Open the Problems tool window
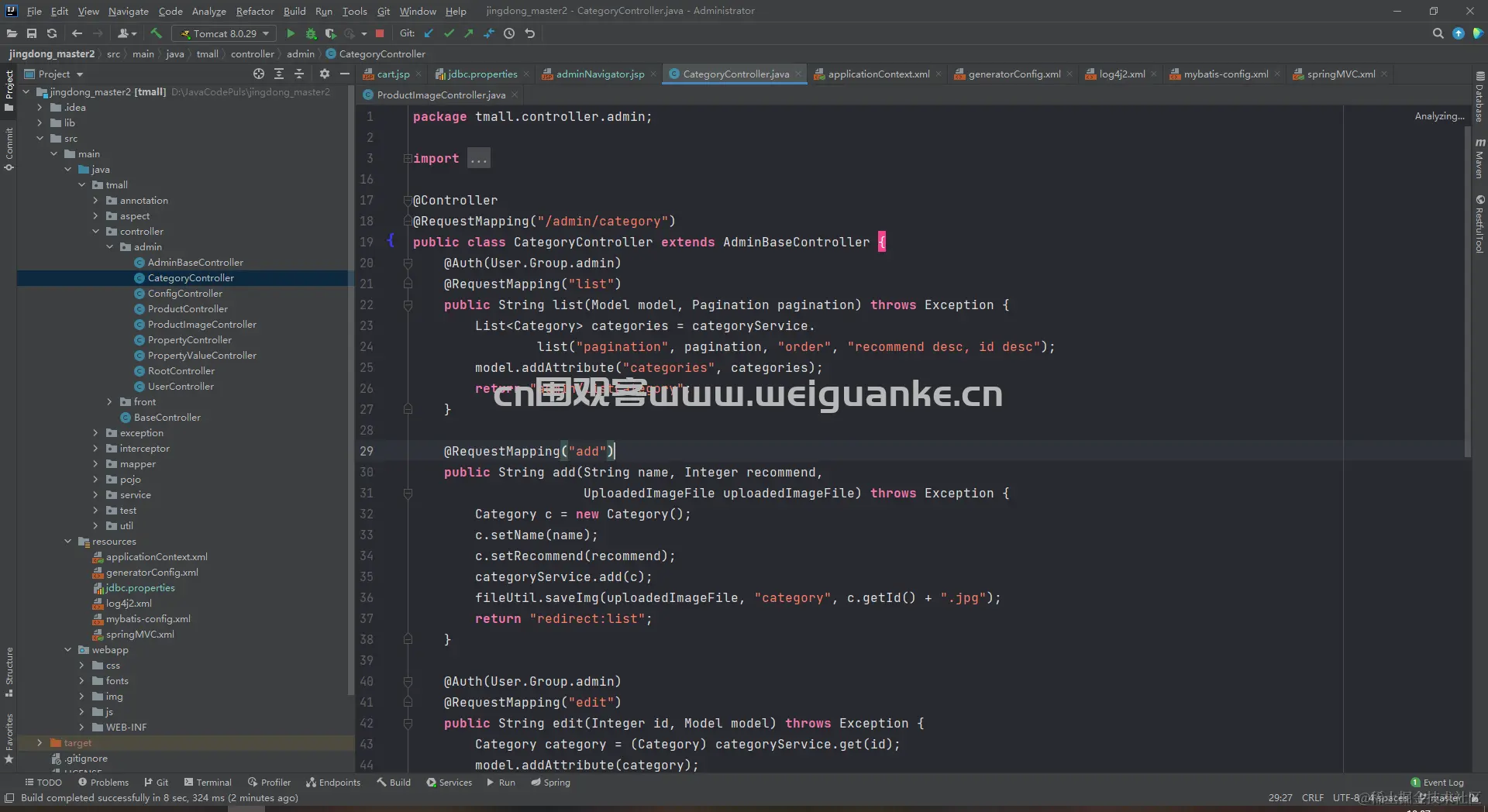Image resolution: width=1488 pixels, height=812 pixels. pyautogui.click(x=103, y=783)
